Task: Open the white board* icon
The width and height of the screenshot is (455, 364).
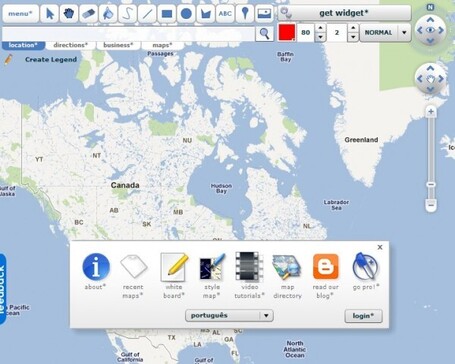Action: click(x=174, y=267)
